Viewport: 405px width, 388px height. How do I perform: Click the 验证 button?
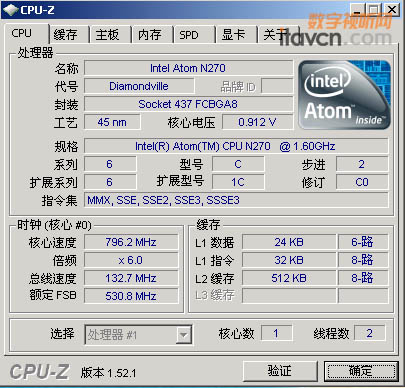280,371
